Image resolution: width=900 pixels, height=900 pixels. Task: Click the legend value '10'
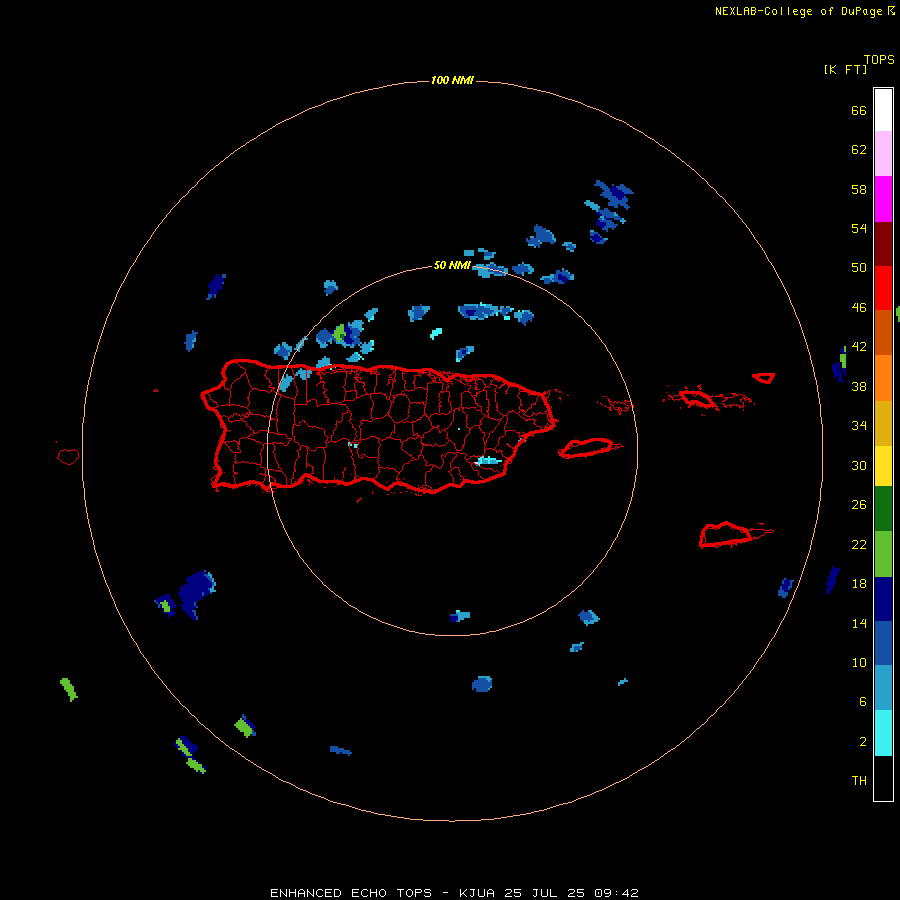coord(859,662)
